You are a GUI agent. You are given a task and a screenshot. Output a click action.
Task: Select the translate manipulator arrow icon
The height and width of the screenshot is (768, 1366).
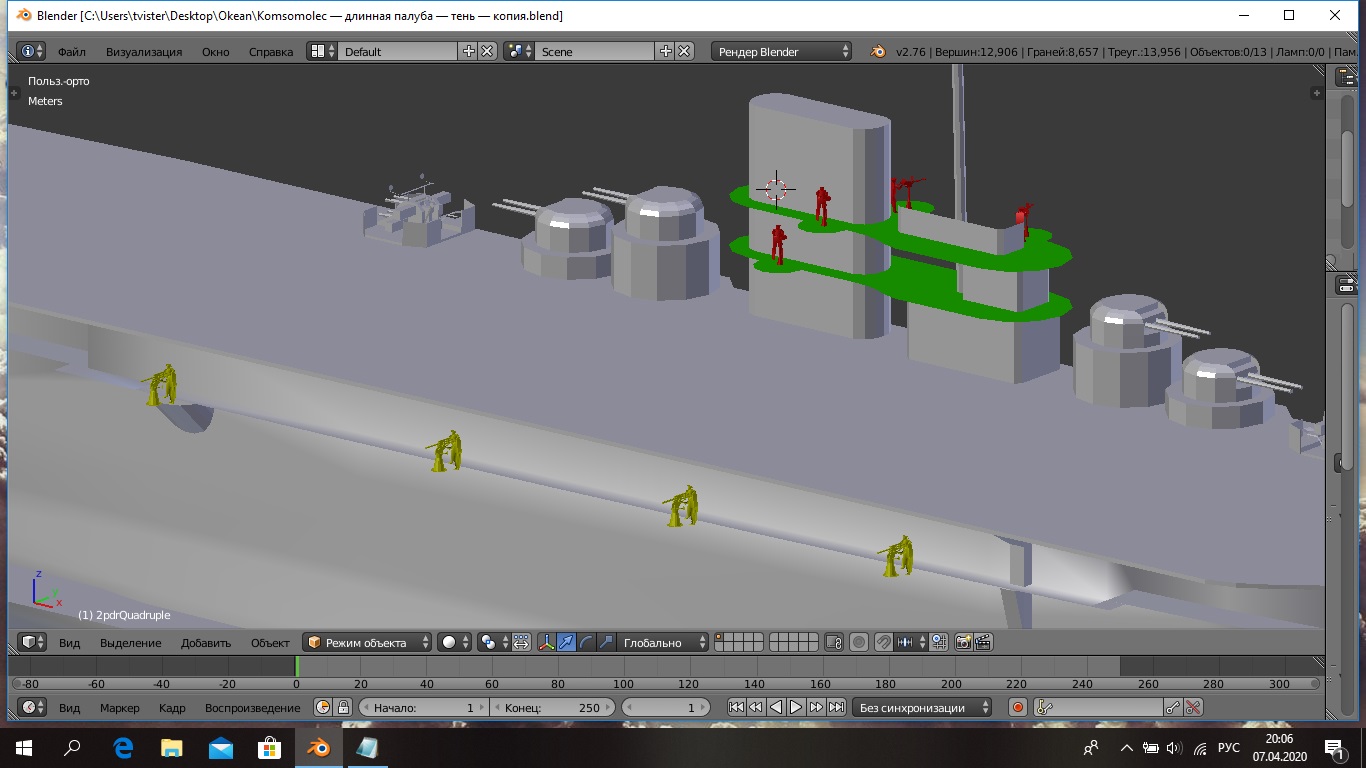tap(567, 642)
